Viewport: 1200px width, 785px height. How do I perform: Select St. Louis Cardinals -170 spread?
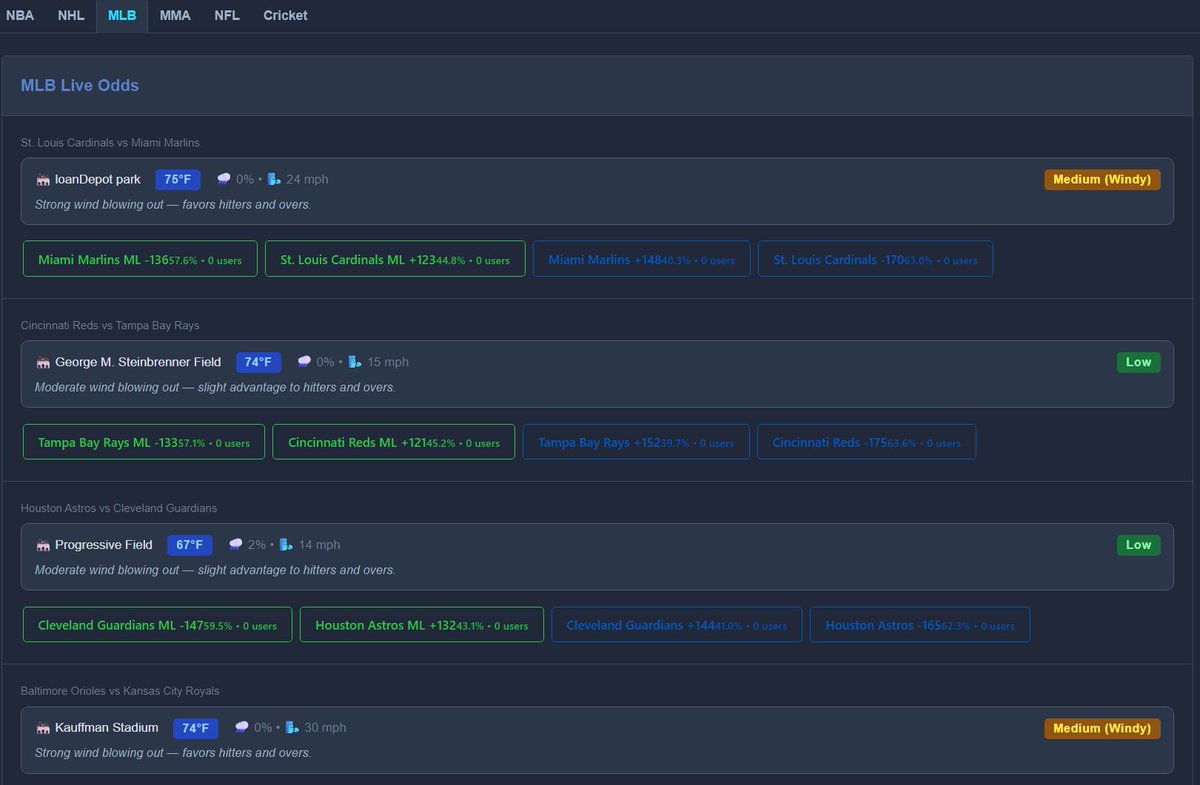click(876, 259)
